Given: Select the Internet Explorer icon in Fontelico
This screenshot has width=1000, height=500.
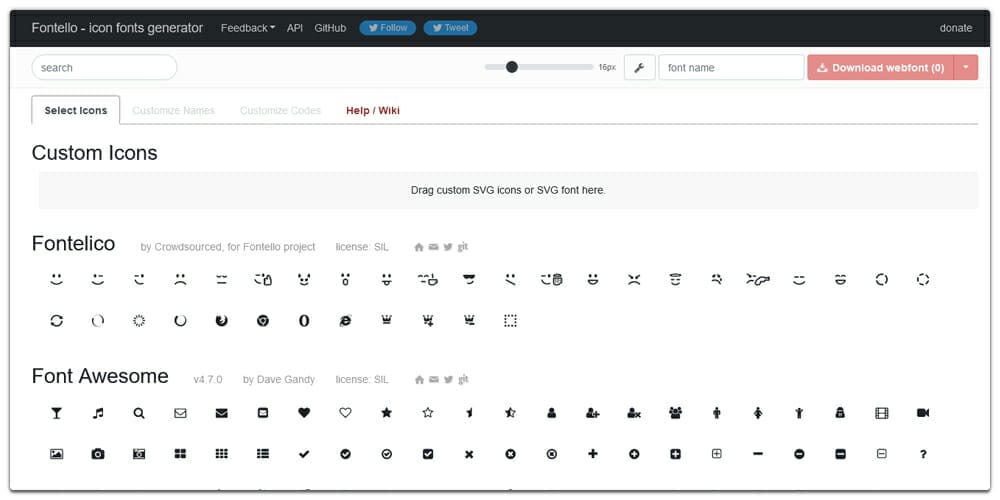Looking at the screenshot, I should click(345, 321).
